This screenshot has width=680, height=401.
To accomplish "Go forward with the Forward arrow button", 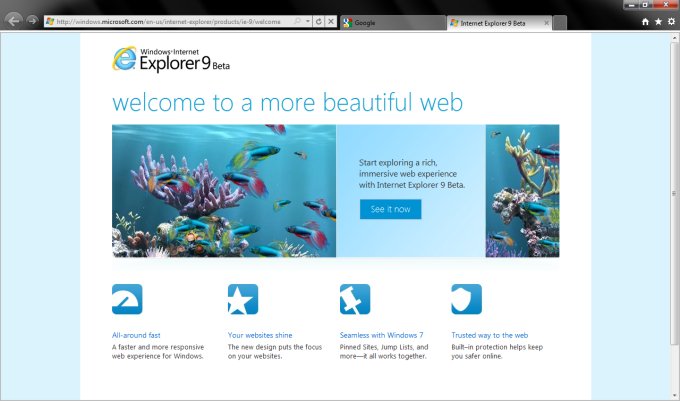I will point(32,20).
